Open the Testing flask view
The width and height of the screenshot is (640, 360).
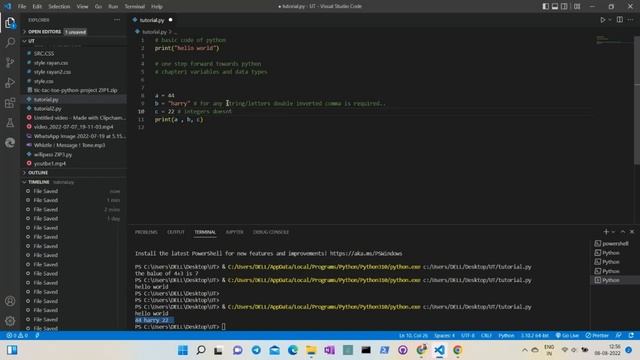pyautogui.click(x=10, y=122)
